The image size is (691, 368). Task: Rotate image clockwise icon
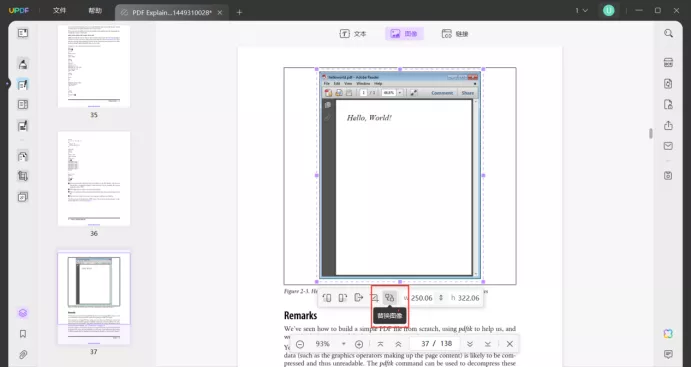342,298
